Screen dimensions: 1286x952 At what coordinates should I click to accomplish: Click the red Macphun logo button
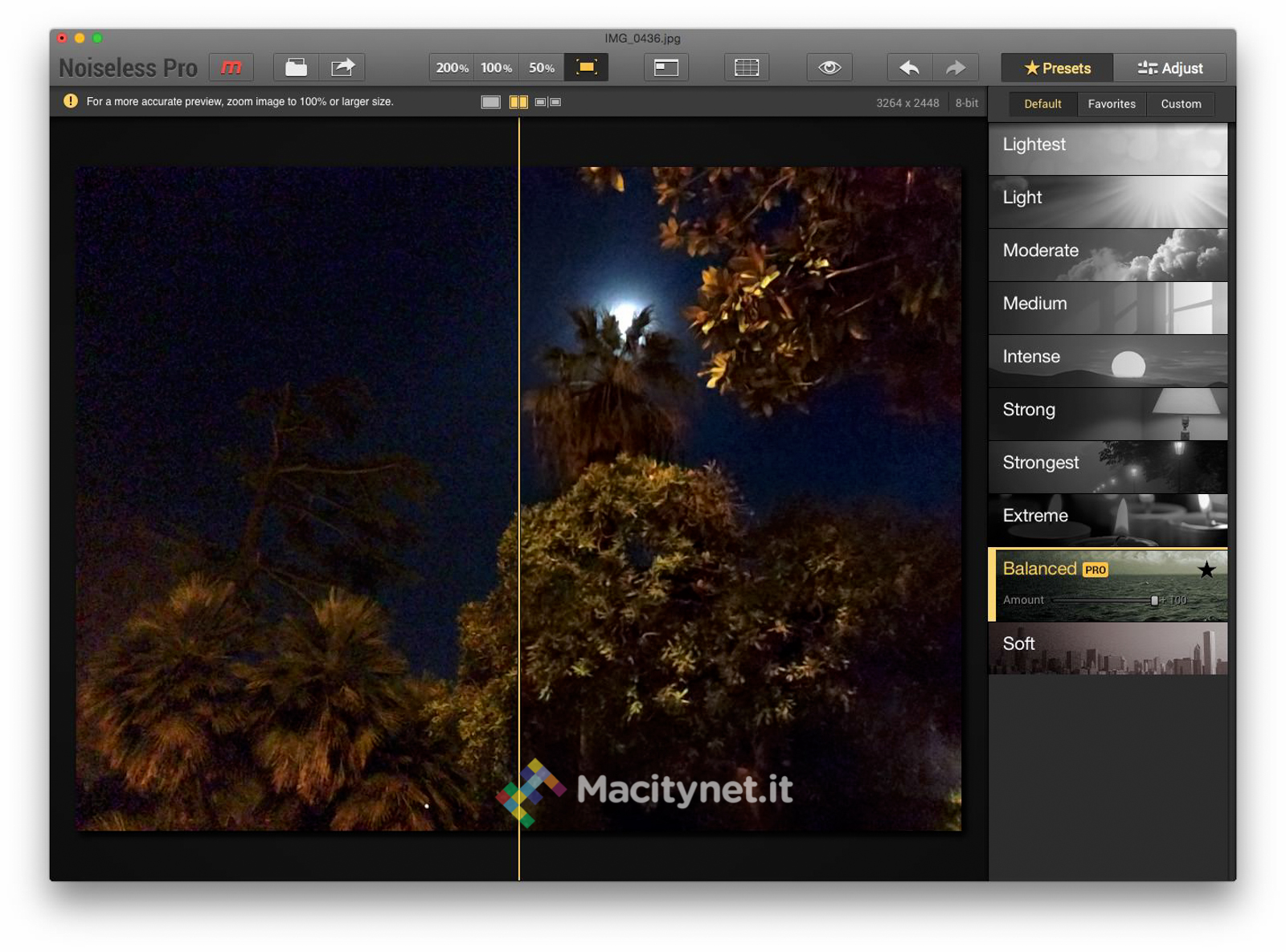(x=231, y=67)
